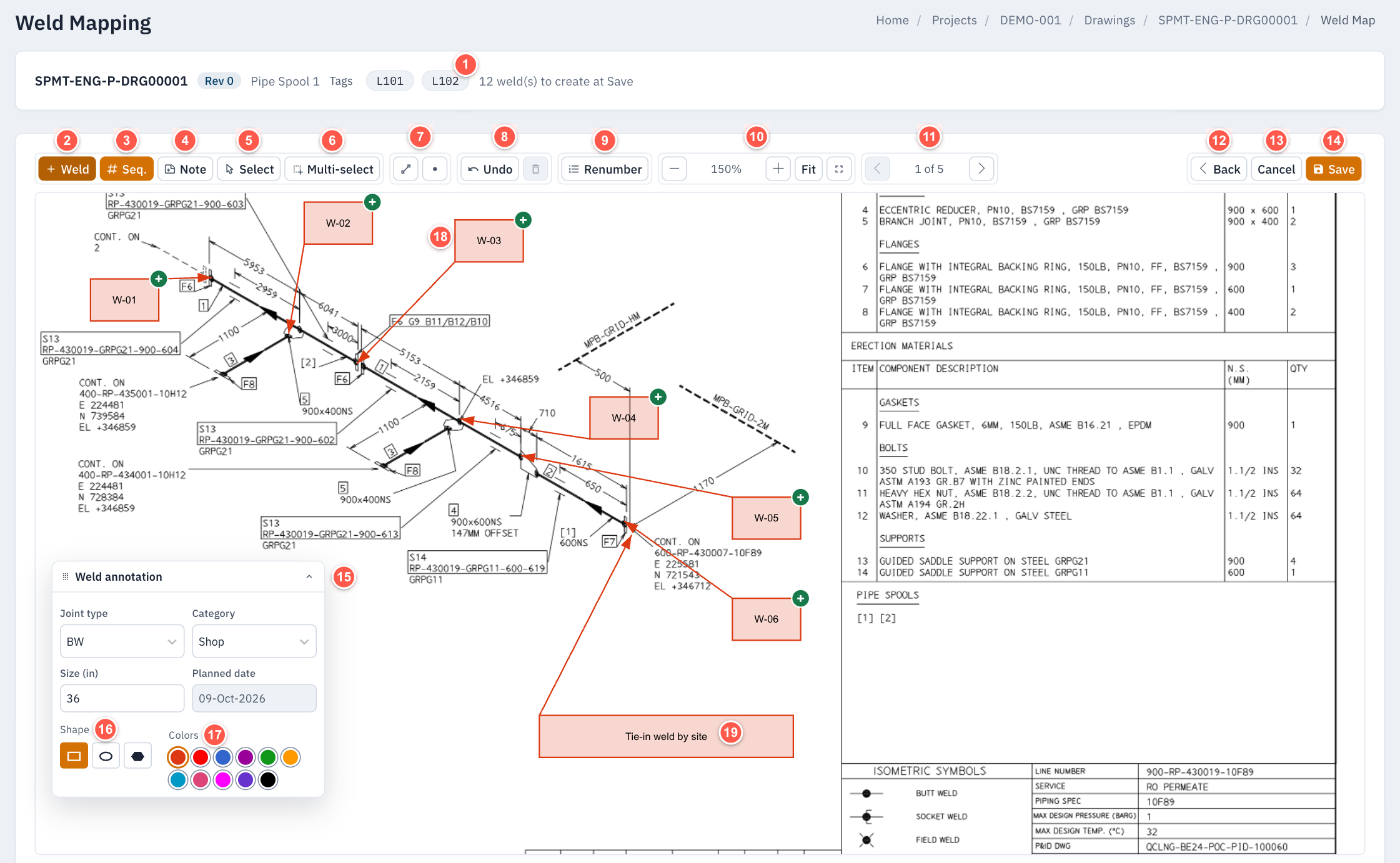The width and height of the screenshot is (1400, 863).
Task: Select the W-04 weld annotation box
Action: point(623,418)
